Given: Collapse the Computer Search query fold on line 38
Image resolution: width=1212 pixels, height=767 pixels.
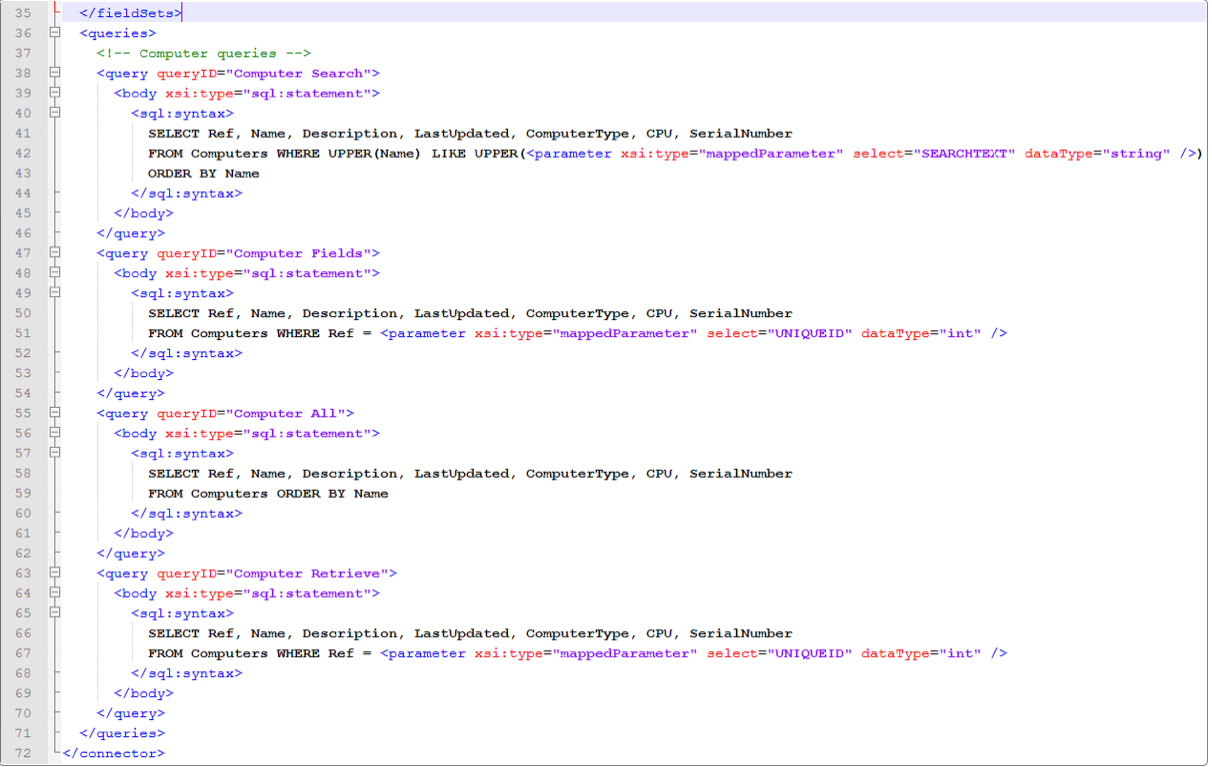Looking at the screenshot, I should (x=55, y=73).
